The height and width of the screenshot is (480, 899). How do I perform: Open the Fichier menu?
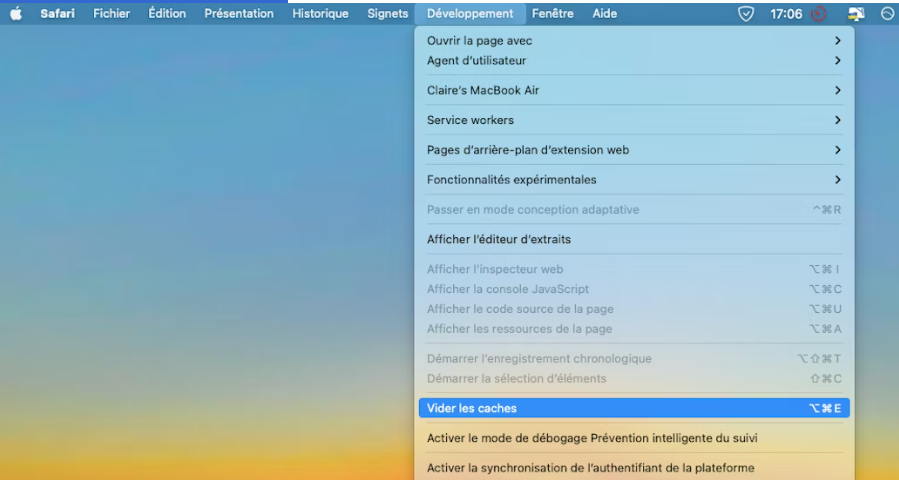click(111, 14)
